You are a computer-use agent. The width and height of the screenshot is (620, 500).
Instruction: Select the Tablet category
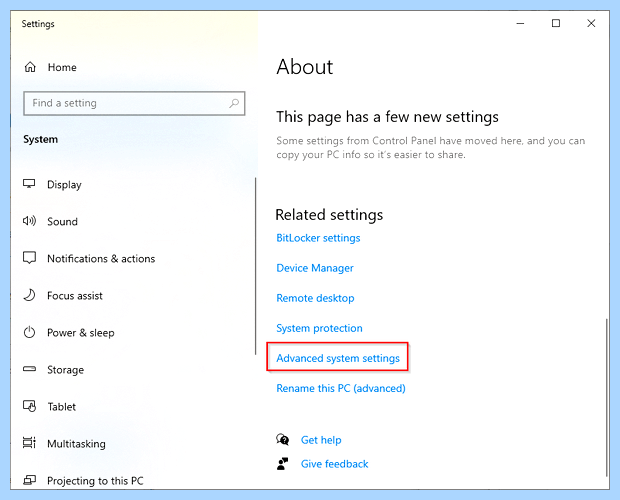click(x=62, y=407)
